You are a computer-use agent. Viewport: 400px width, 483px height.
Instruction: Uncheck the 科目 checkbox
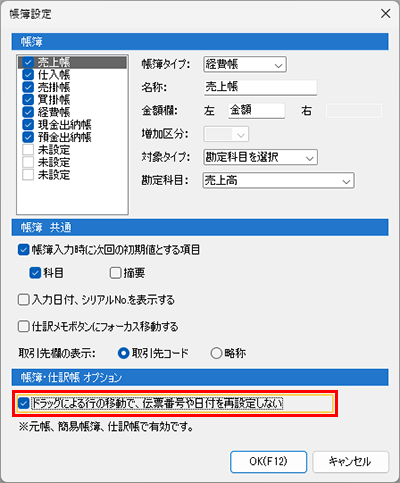coord(35,273)
